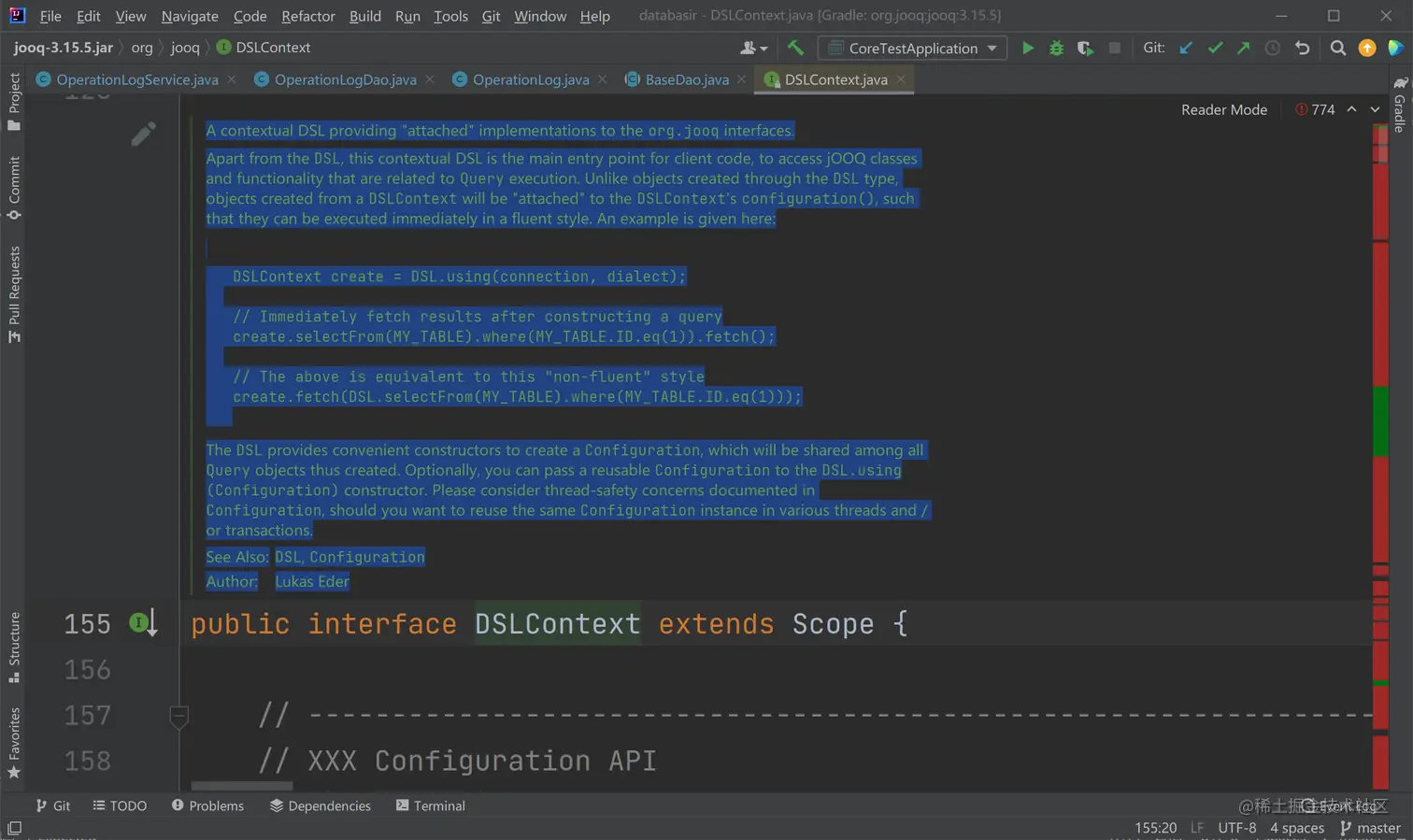Click the 'org' breadcrumb segment

pos(142,48)
